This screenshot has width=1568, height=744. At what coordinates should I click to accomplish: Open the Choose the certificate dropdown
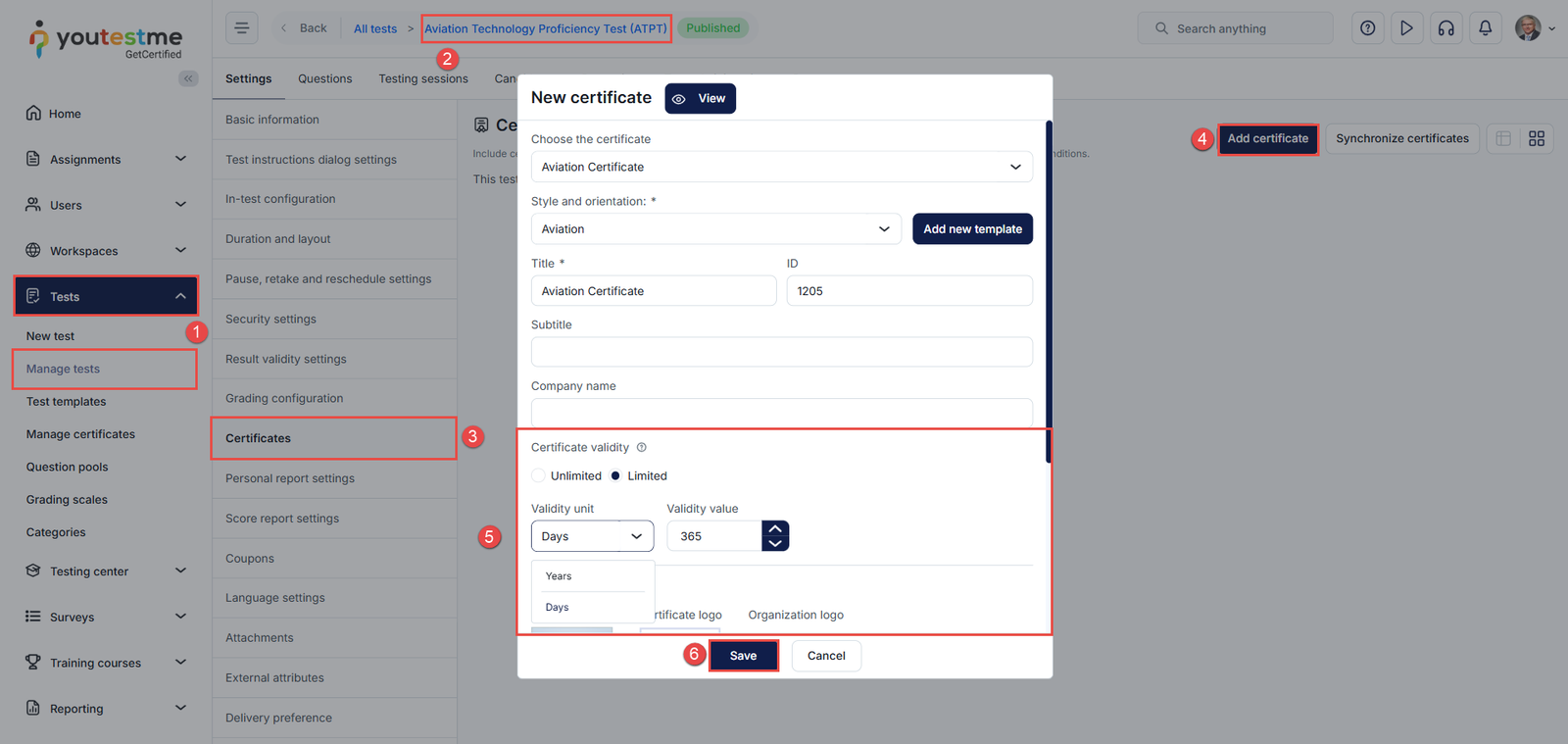point(781,167)
